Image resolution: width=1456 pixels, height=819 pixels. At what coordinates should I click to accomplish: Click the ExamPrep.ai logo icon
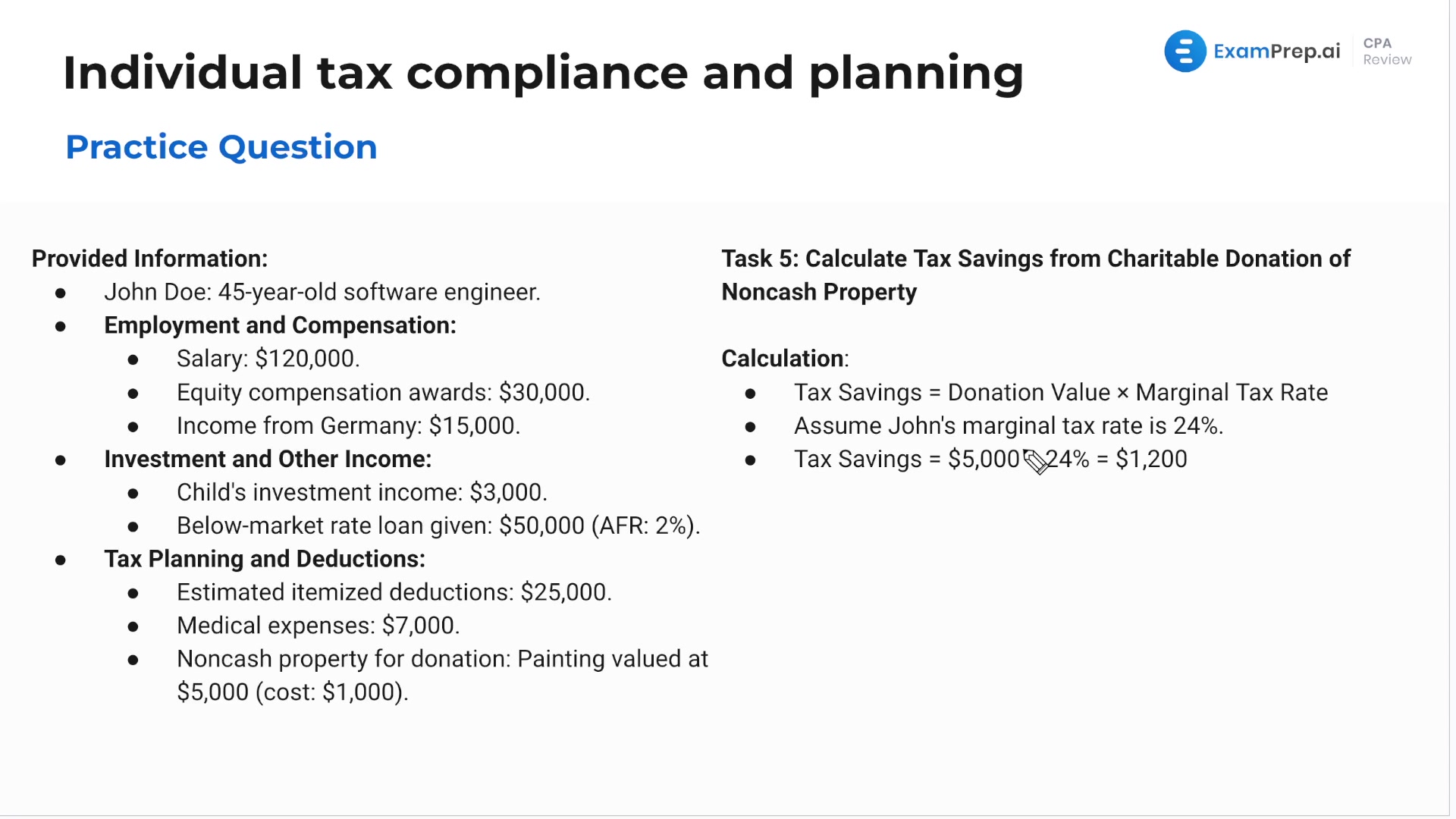(x=1185, y=52)
